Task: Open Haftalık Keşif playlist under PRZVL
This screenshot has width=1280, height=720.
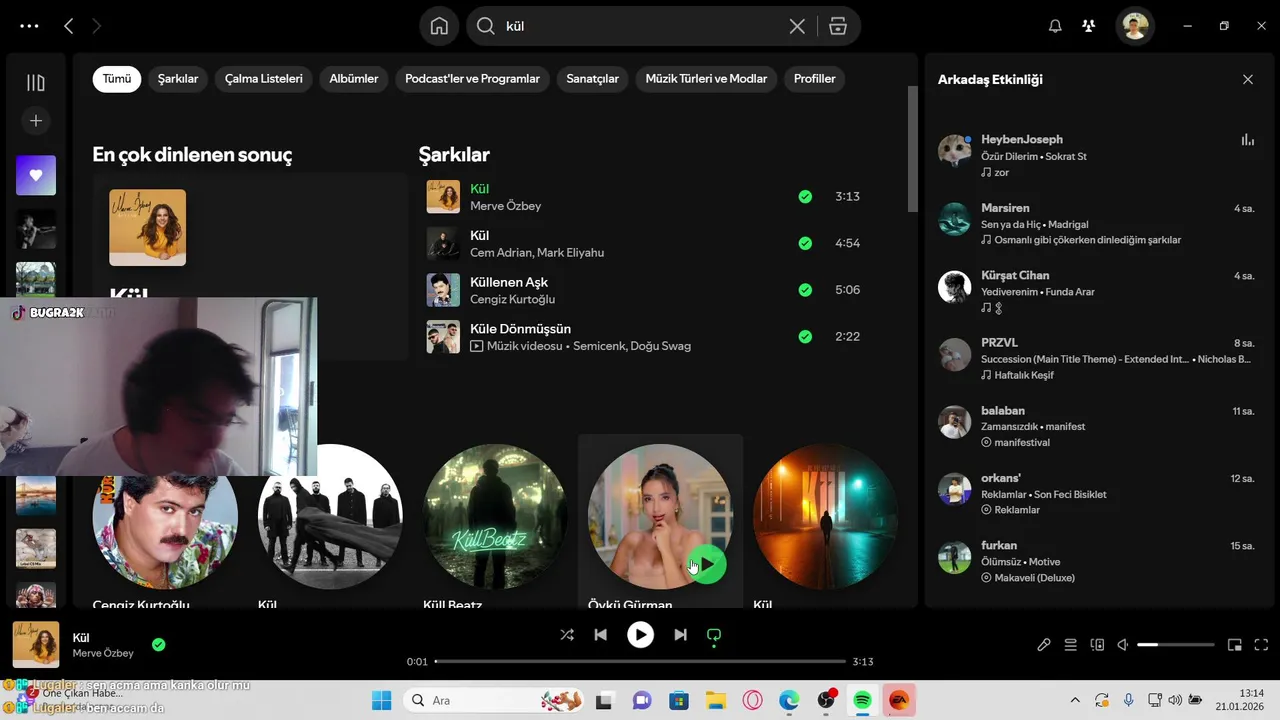Action: click(1024, 375)
